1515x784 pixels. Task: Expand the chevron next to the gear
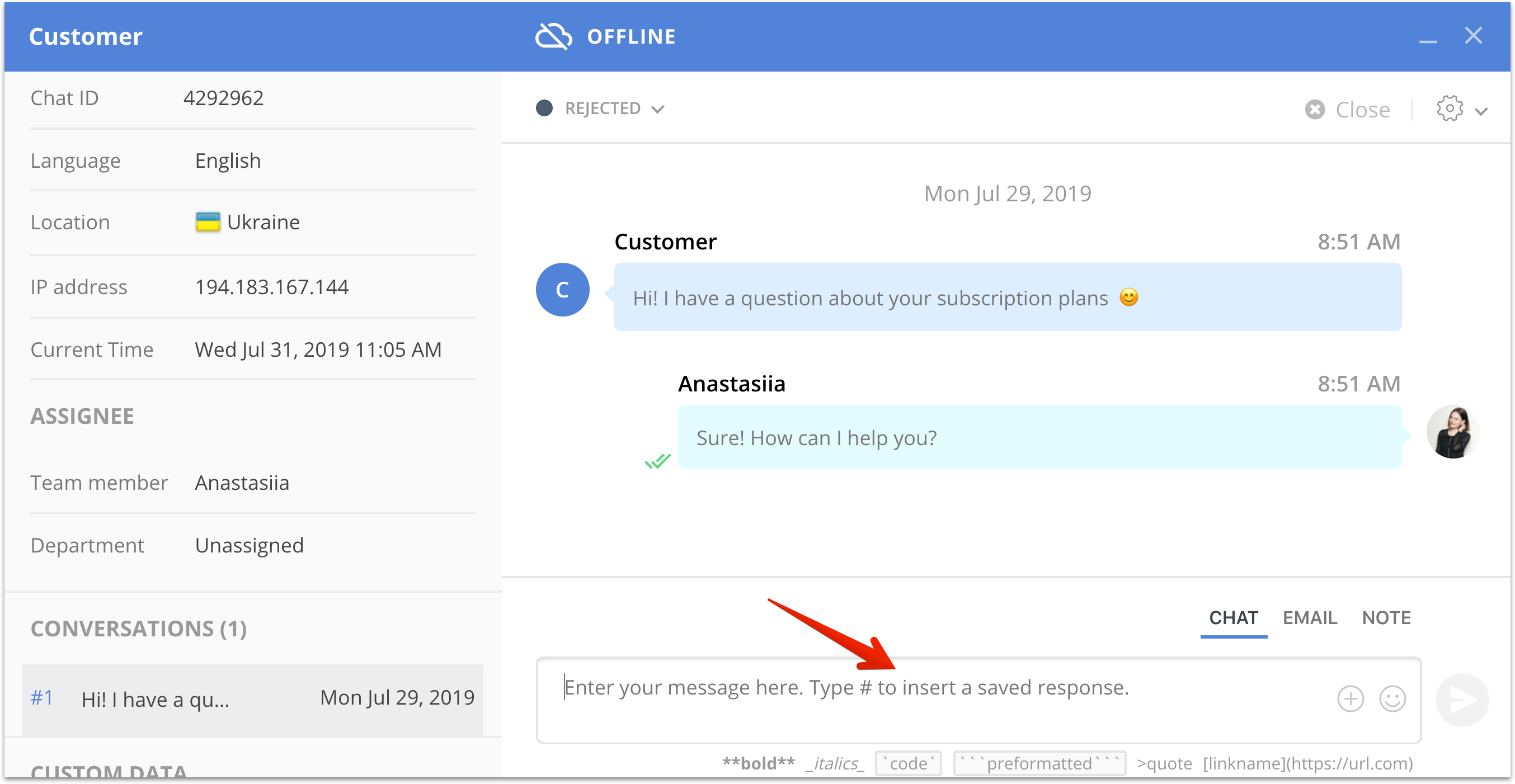click(x=1481, y=111)
